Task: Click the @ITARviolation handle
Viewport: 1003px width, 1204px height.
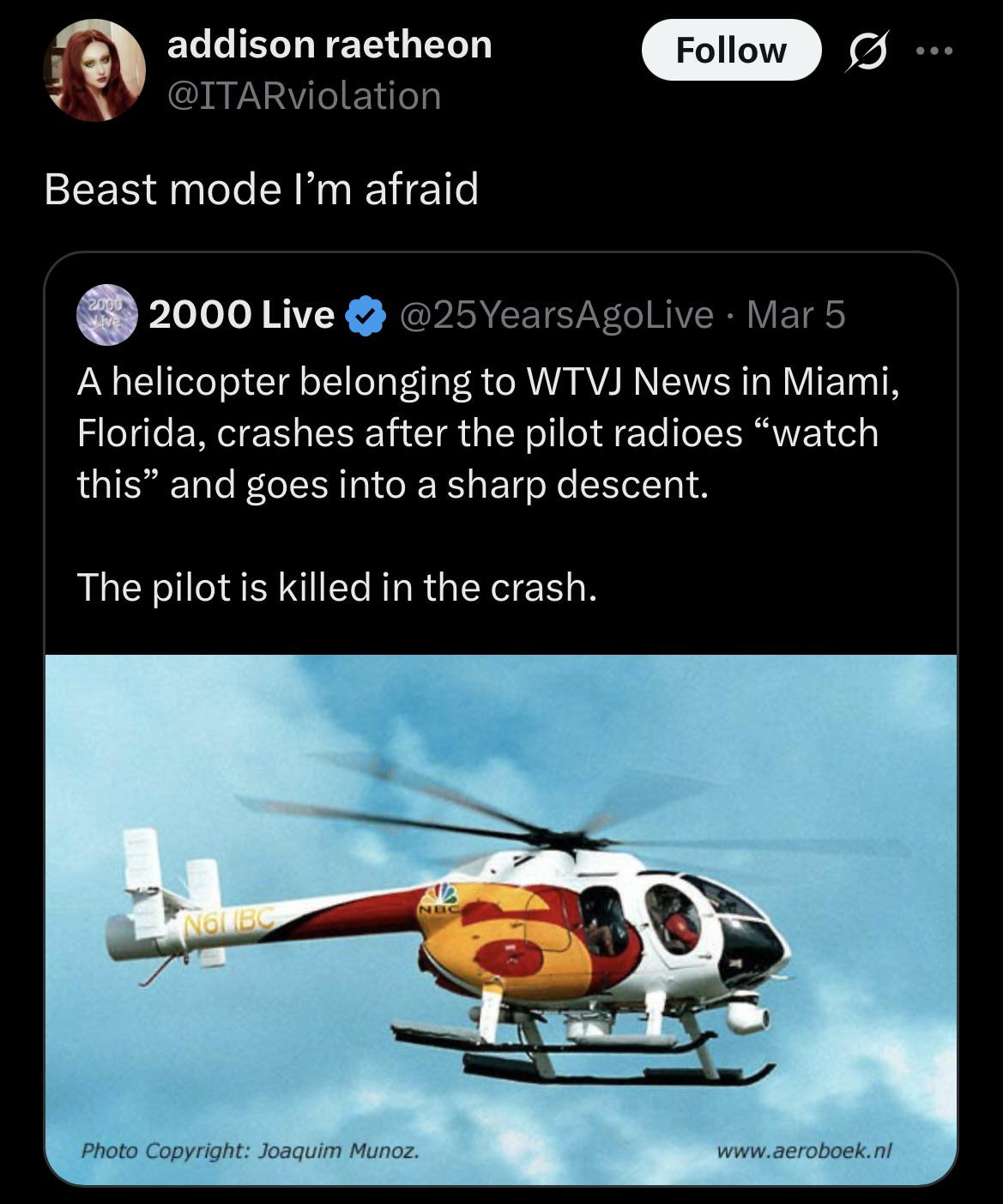Action: coord(304,95)
